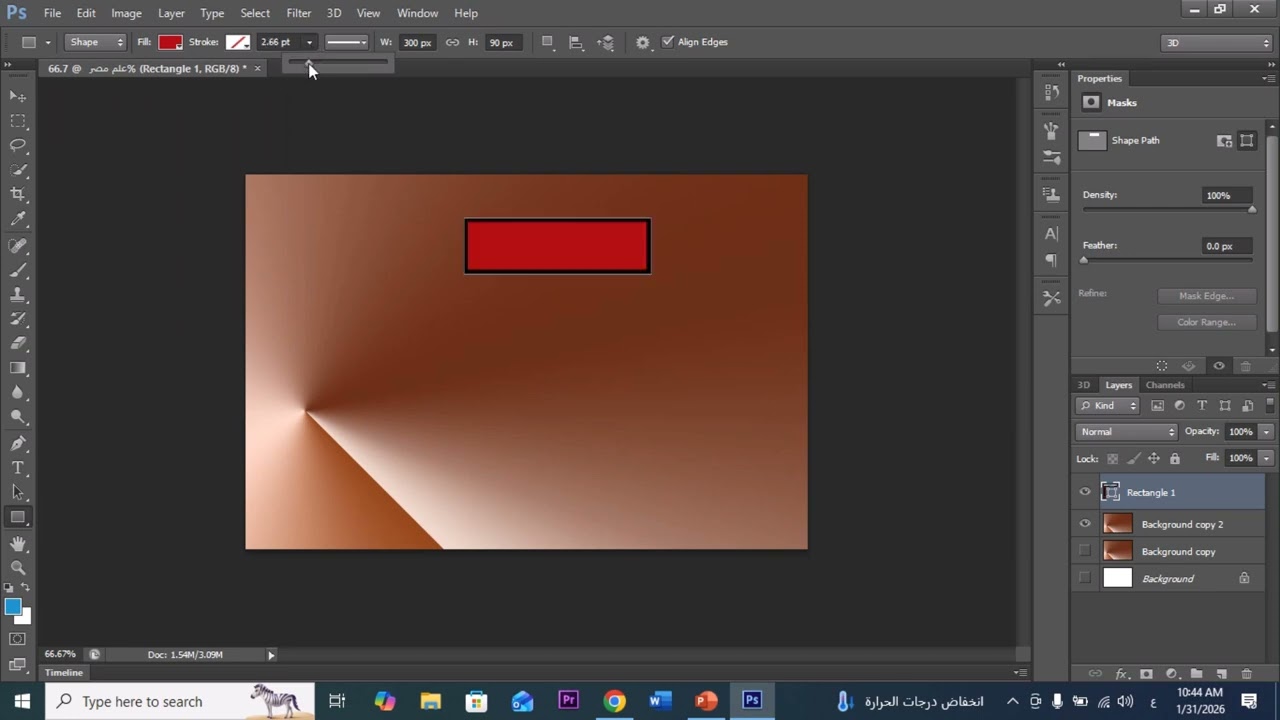This screenshot has width=1280, height=720.
Task: Create a new group folder icon
Action: pos(1196,674)
